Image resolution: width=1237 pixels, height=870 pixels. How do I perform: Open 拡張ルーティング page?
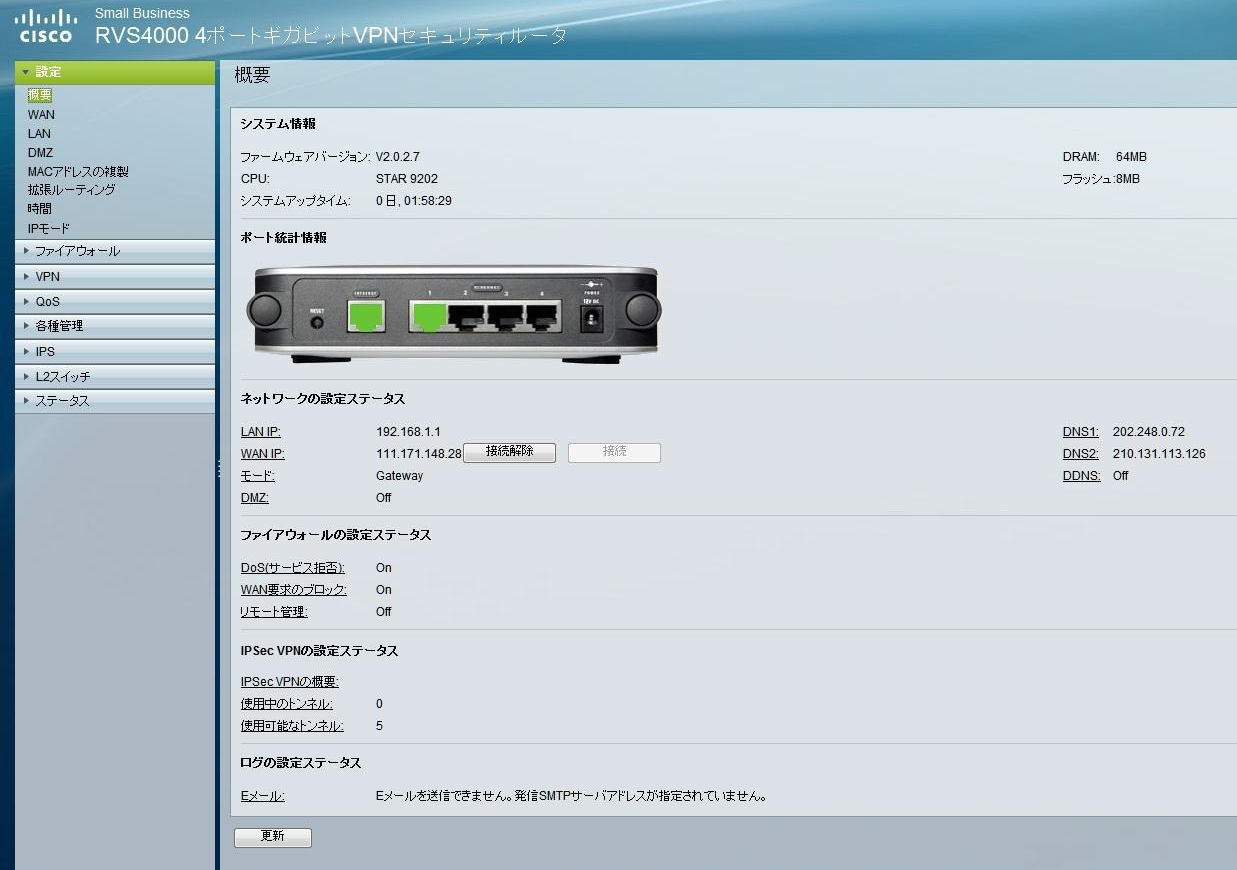tap(71, 190)
